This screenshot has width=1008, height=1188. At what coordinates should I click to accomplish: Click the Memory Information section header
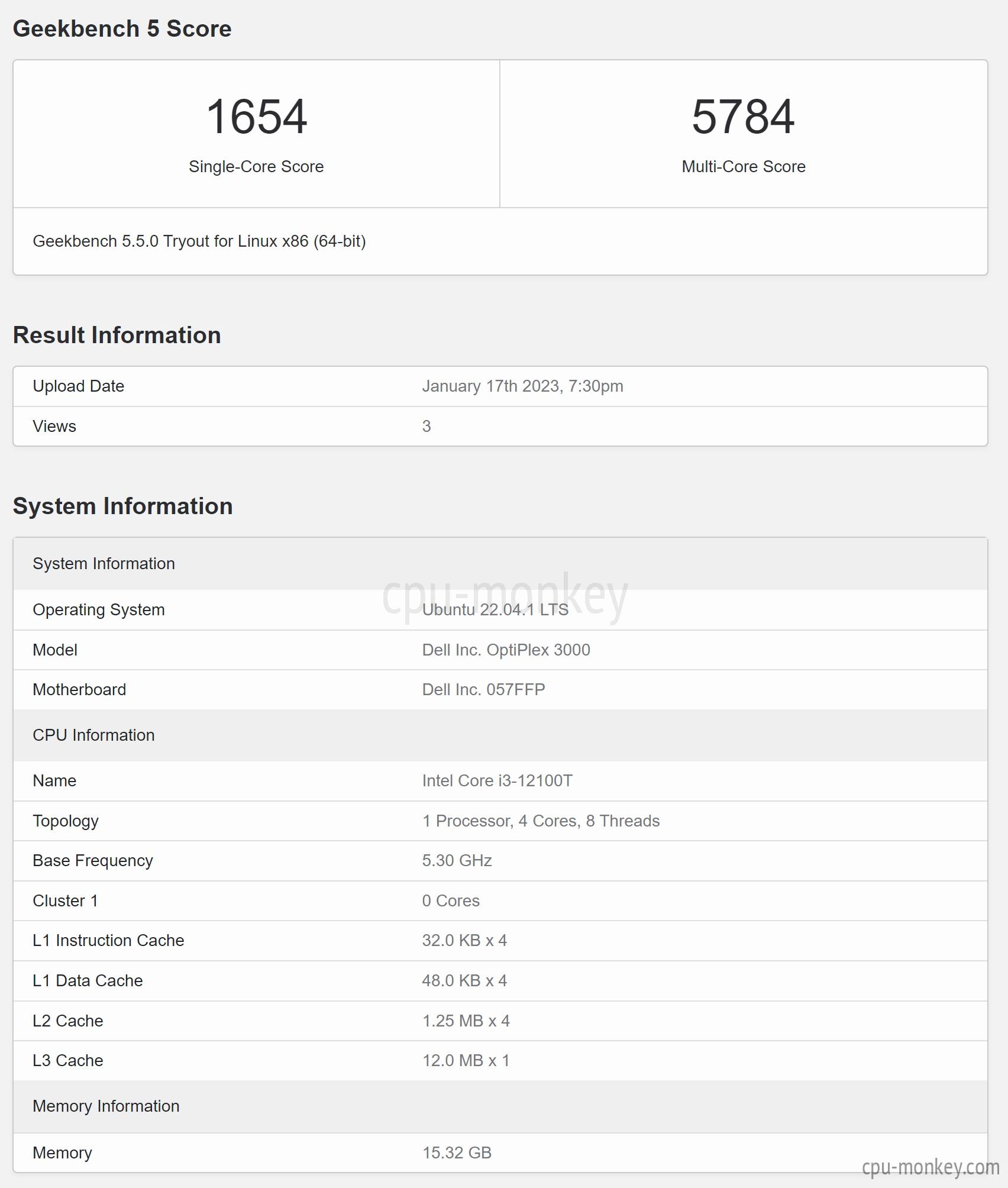point(500,1107)
